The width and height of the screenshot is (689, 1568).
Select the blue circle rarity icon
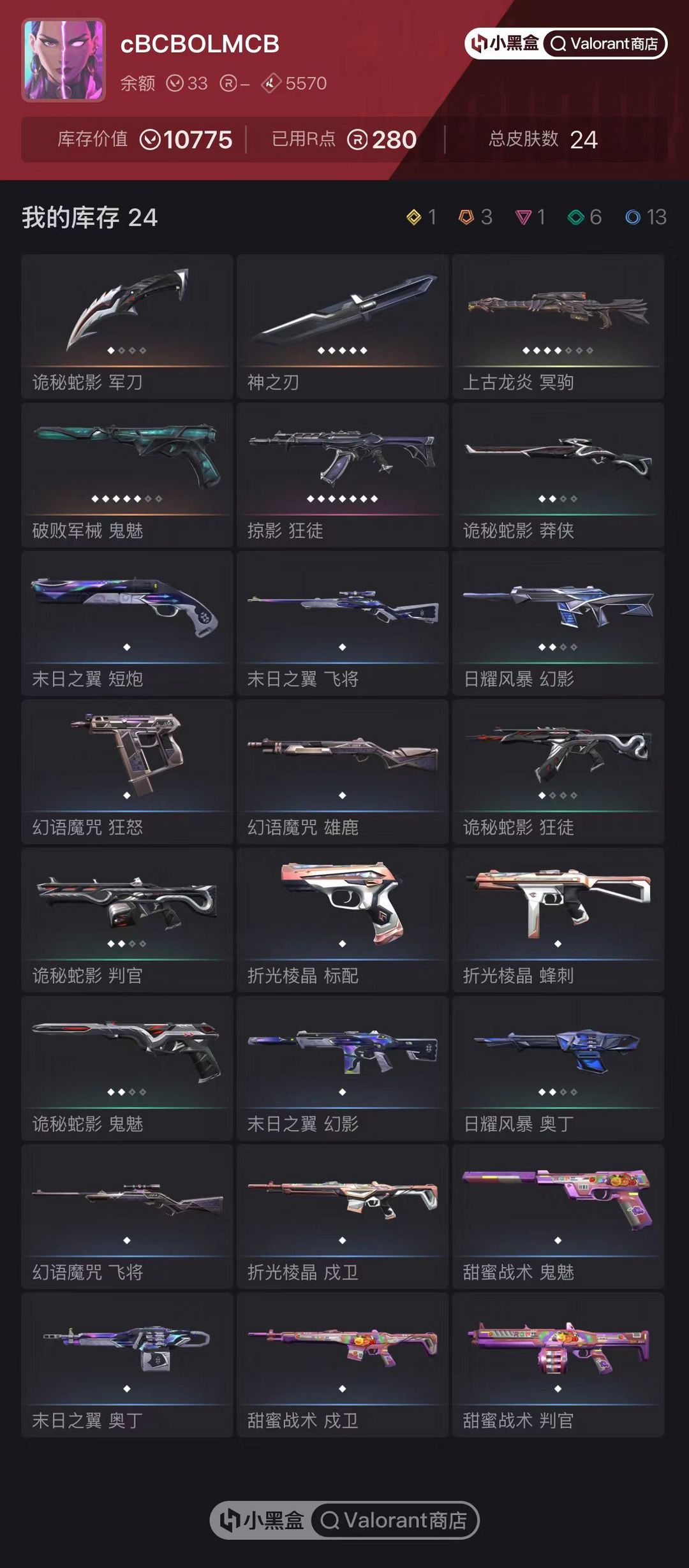pyautogui.click(x=633, y=217)
